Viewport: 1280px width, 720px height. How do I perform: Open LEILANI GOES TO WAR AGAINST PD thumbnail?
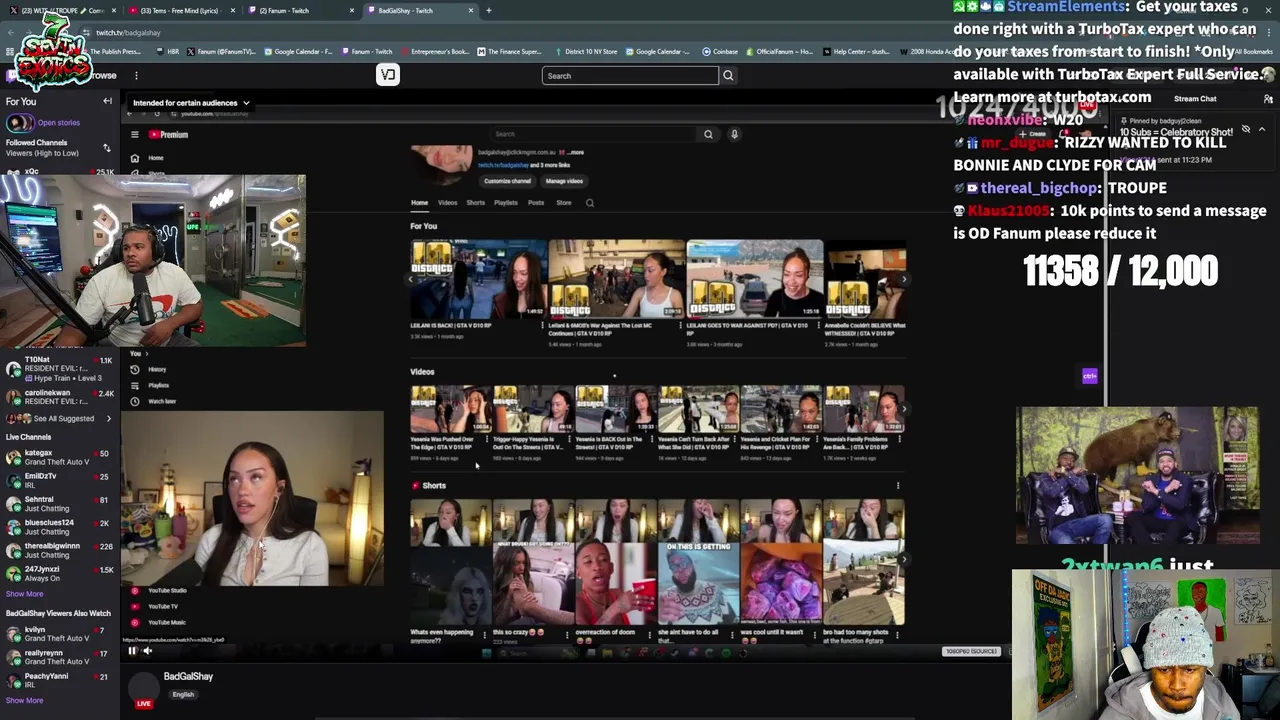point(755,279)
